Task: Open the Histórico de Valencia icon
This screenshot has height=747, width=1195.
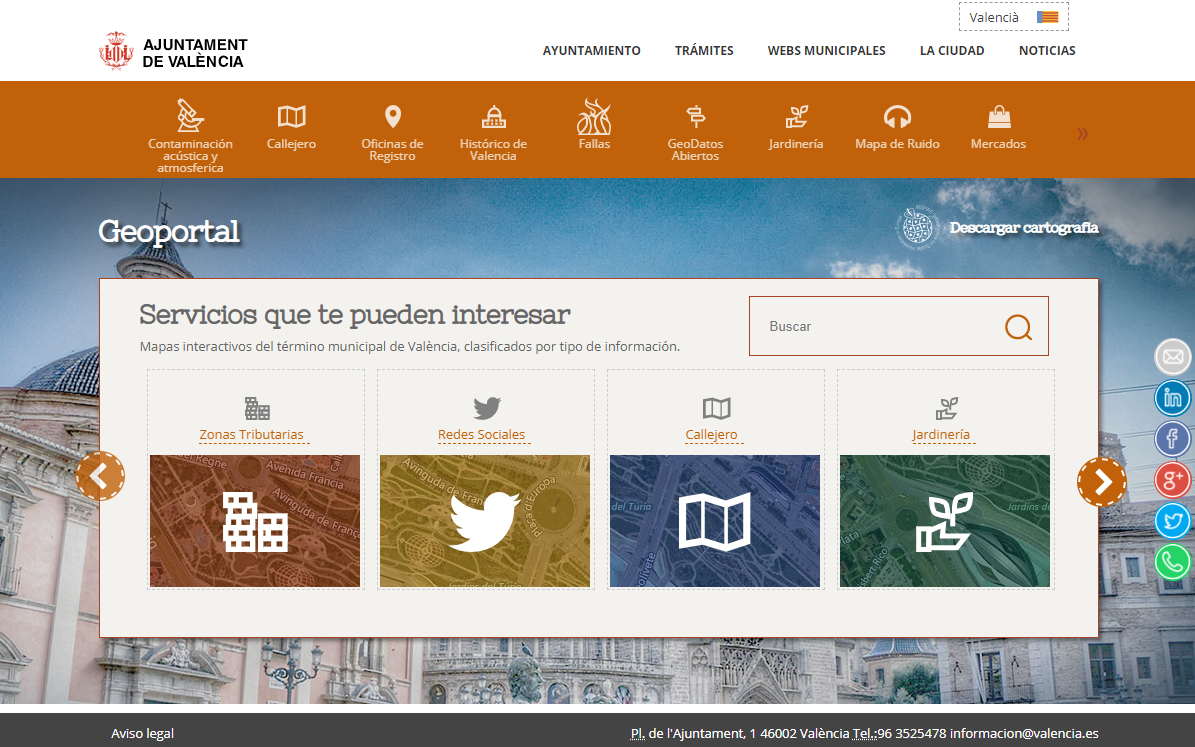Action: [x=493, y=117]
